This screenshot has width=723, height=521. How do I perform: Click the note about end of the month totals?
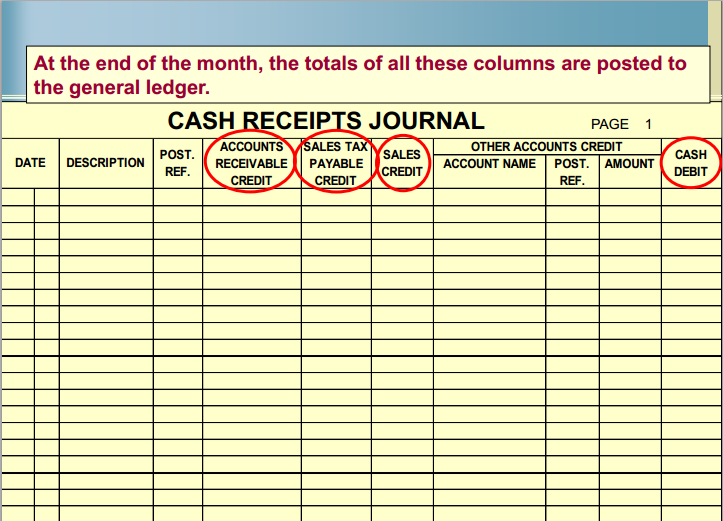point(368,75)
